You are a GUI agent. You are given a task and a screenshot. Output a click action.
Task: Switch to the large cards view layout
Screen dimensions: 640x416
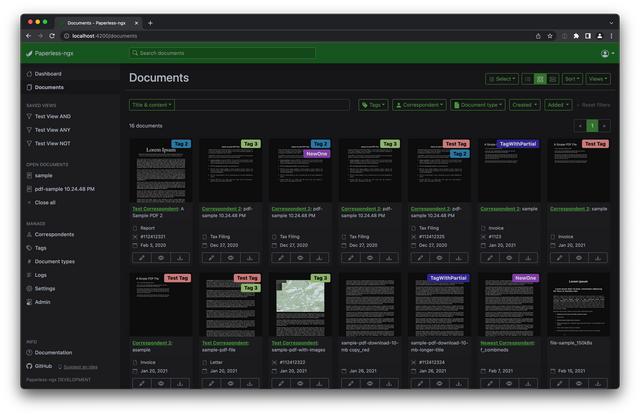tap(553, 79)
